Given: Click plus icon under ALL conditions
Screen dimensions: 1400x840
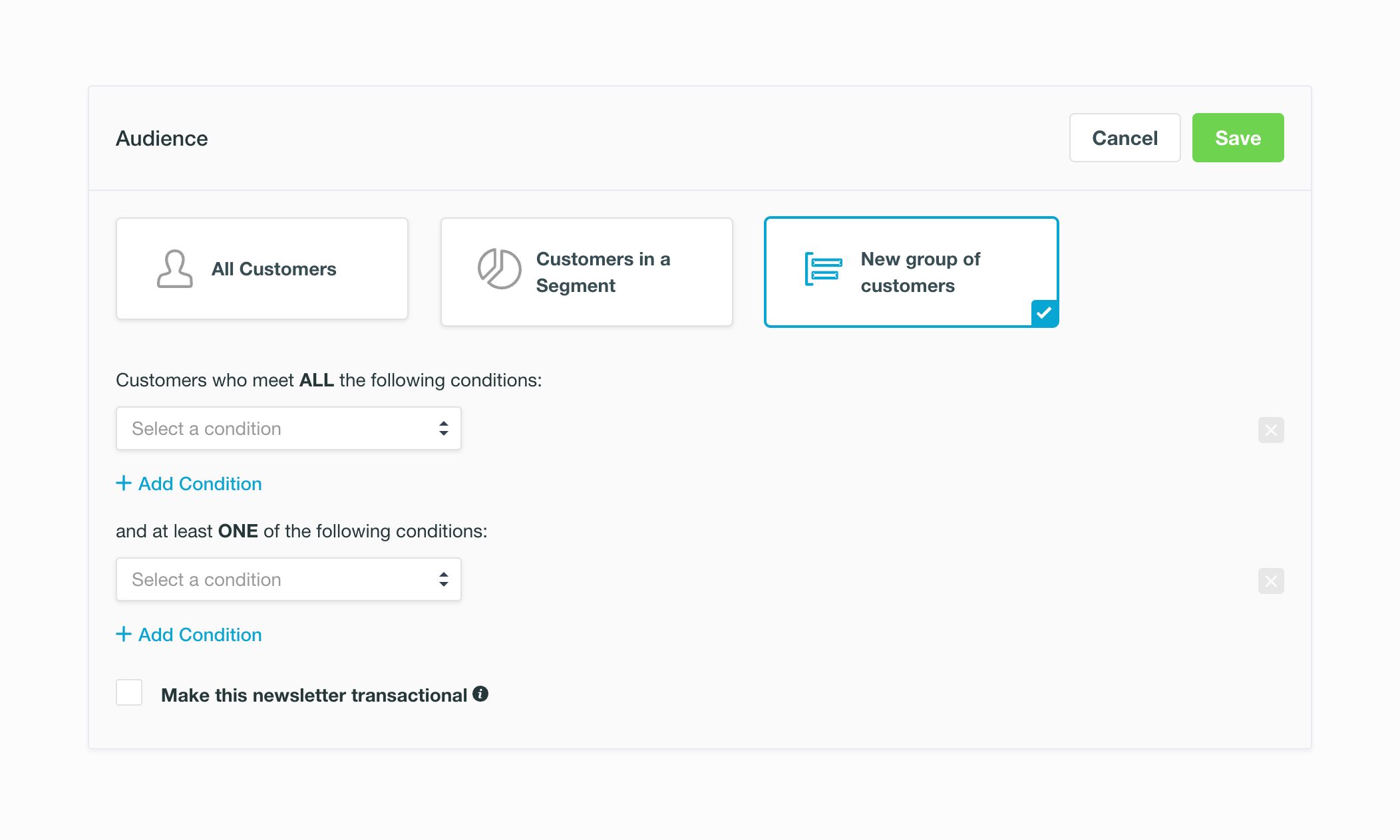Looking at the screenshot, I should pos(124,483).
